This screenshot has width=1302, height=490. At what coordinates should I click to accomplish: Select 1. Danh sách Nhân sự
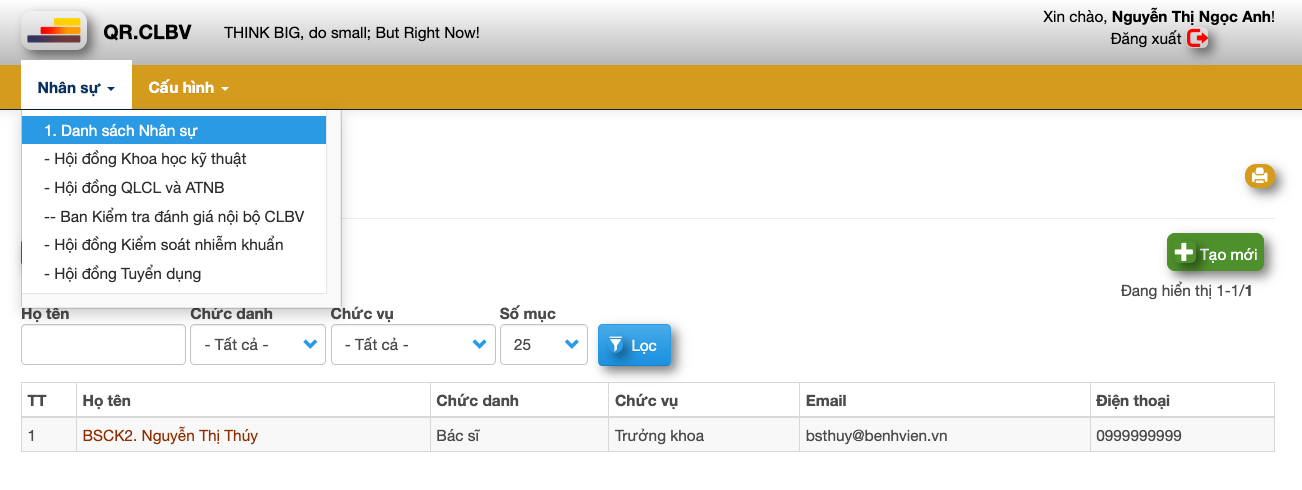coord(174,131)
